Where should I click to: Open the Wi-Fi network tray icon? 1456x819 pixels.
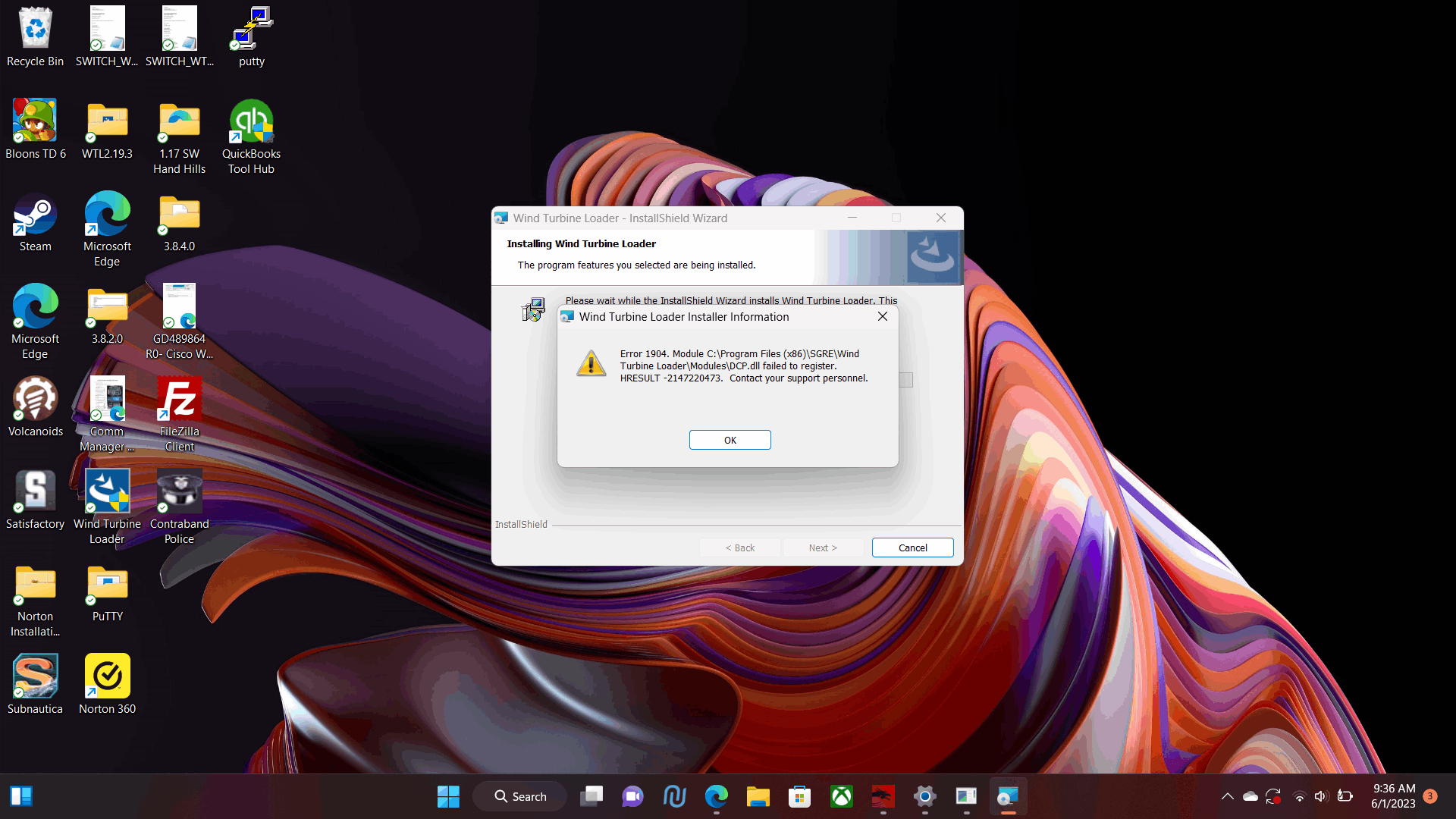pyautogui.click(x=1299, y=796)
